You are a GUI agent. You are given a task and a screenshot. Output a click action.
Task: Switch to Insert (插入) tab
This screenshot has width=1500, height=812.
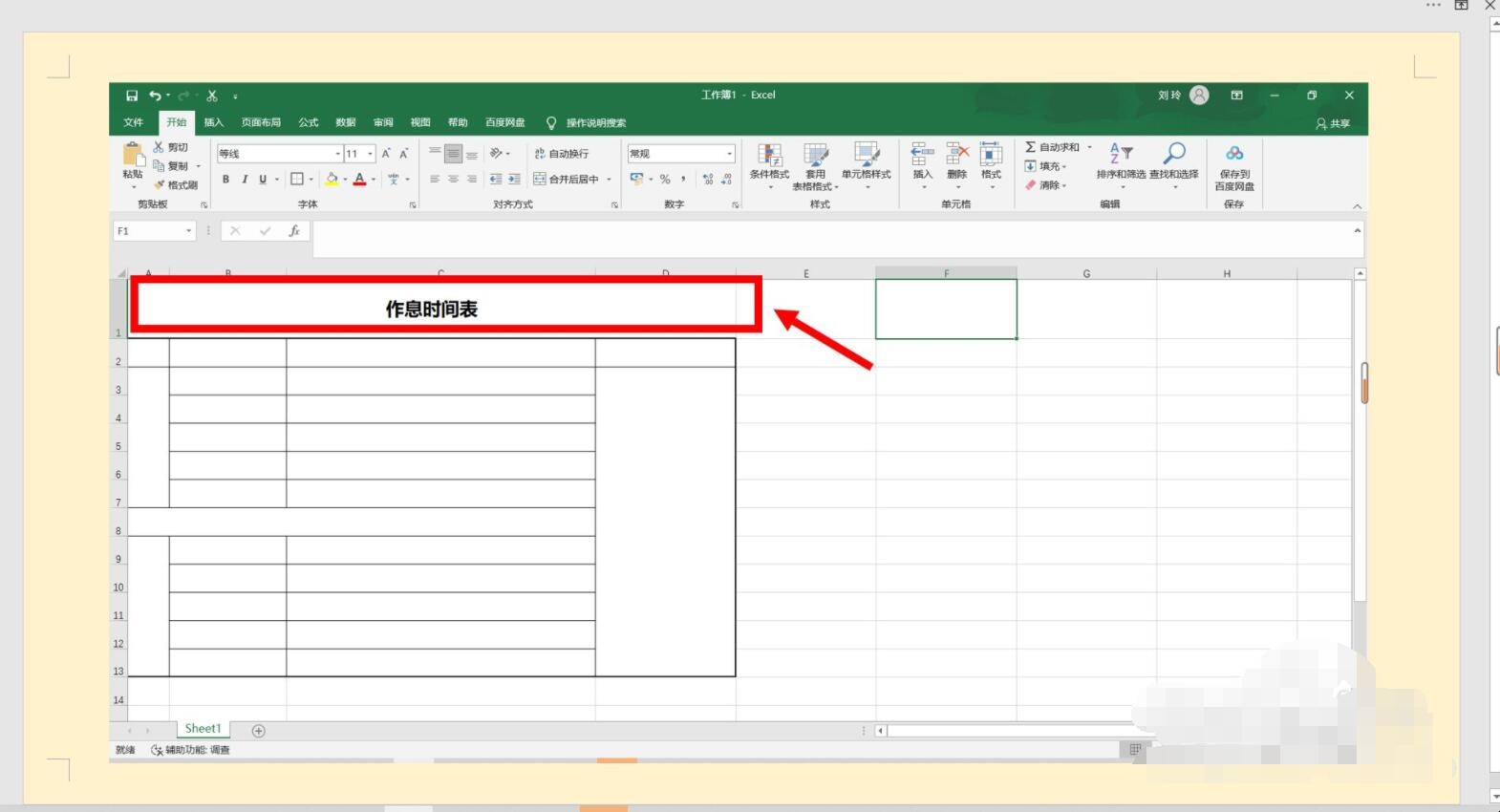213,122
